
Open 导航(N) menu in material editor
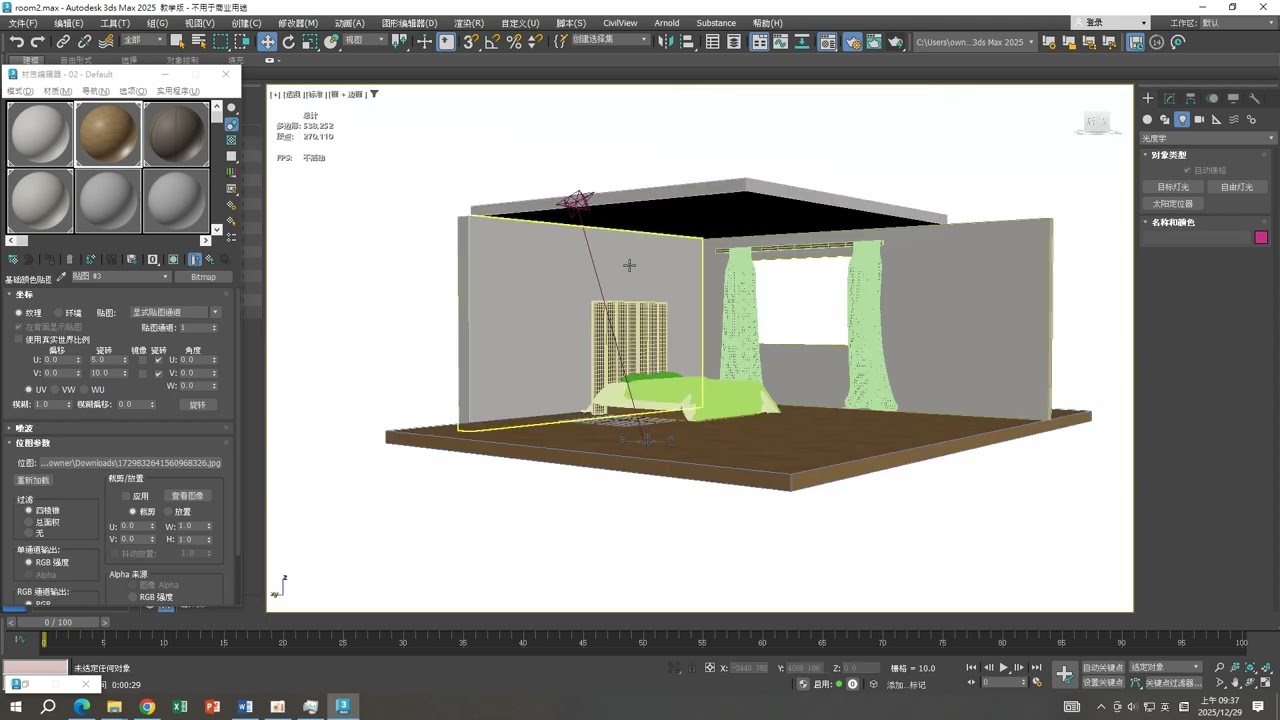coord(95,91)
